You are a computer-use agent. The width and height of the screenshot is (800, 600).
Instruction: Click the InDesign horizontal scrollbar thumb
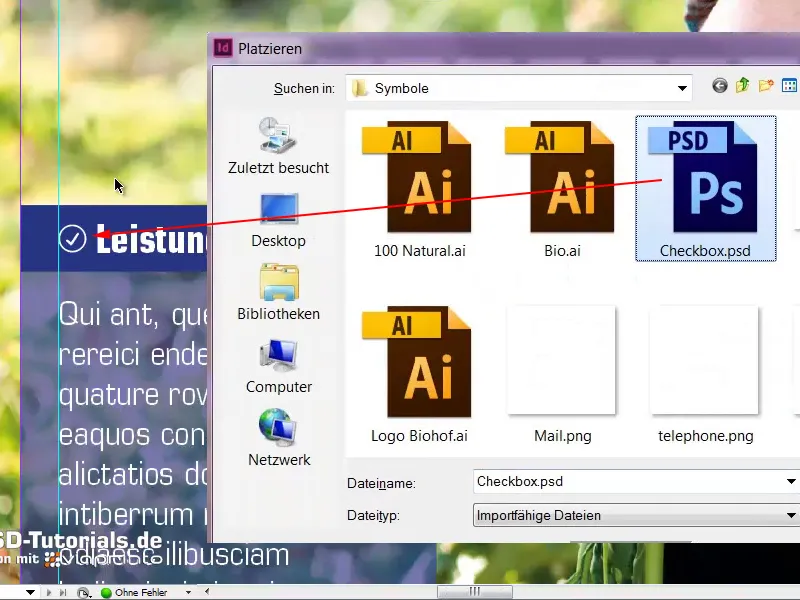[x=474, y=592]
